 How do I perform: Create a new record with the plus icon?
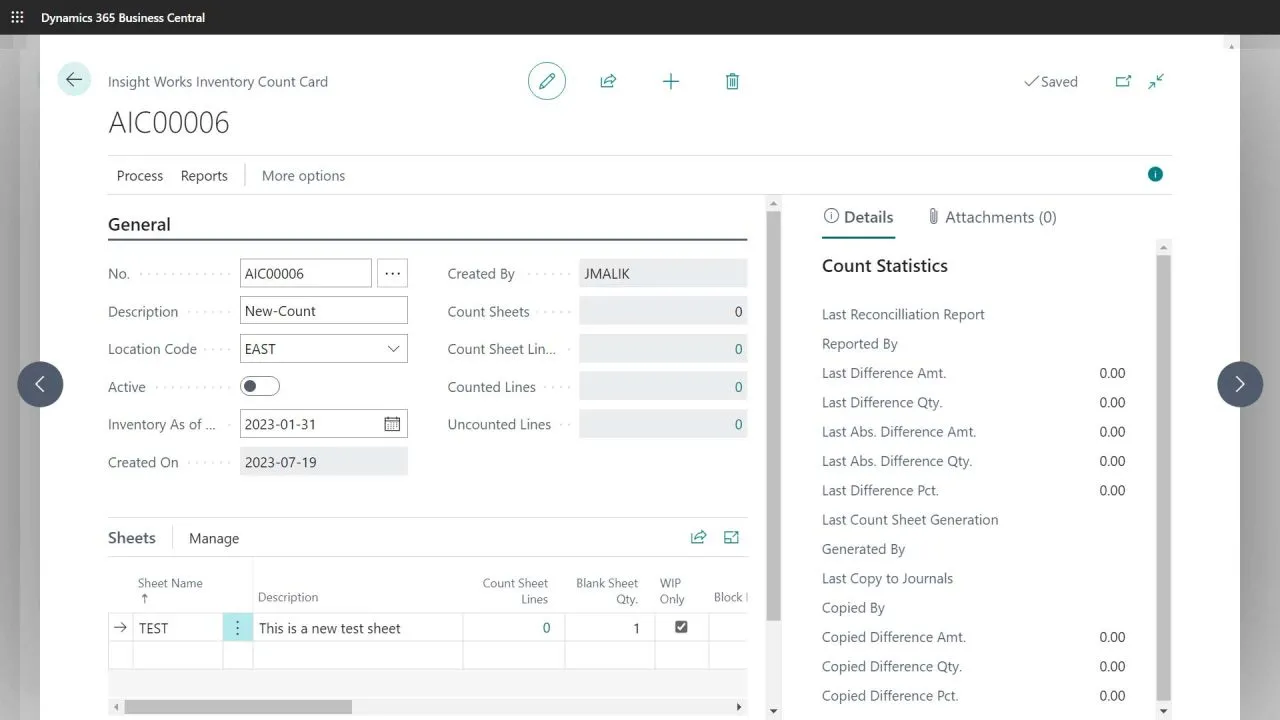tap(670, 81)
